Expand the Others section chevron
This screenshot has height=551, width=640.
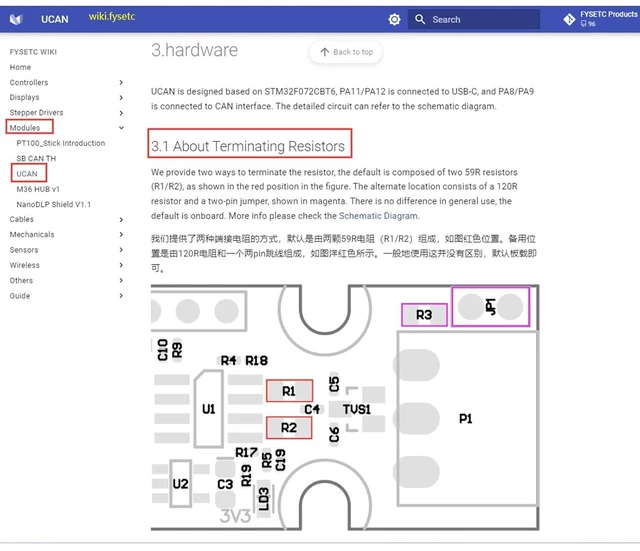coord(121,280)
